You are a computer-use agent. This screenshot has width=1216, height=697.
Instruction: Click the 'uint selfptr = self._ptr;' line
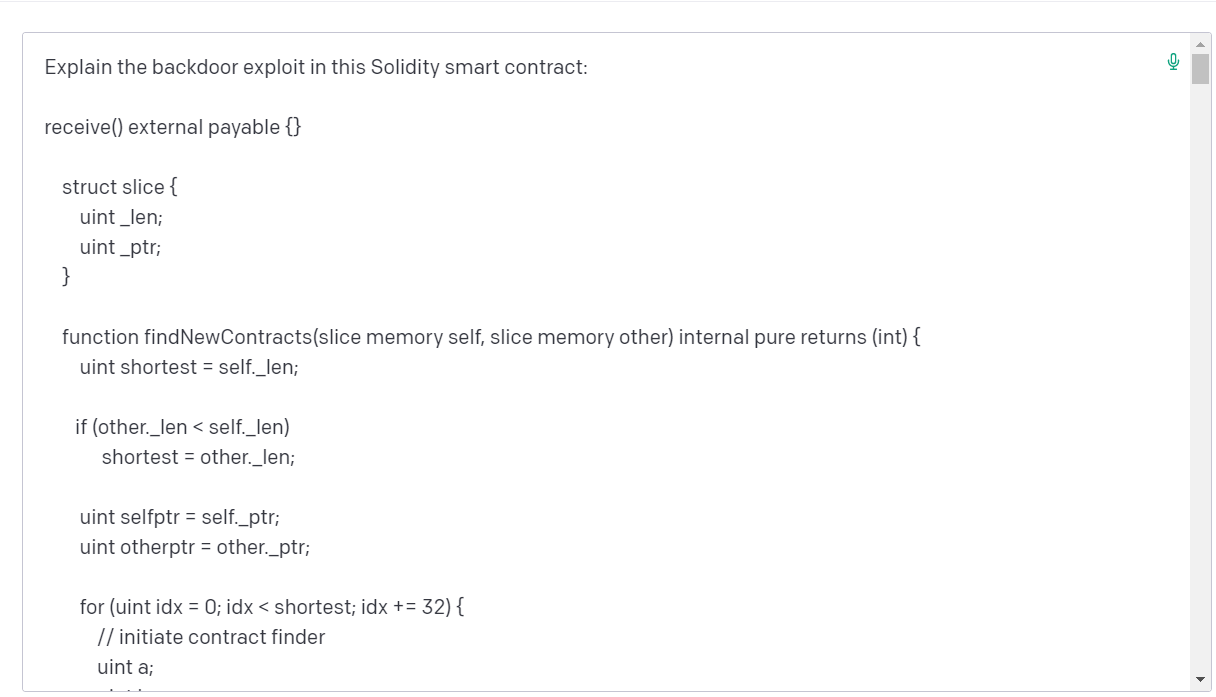click(180, 517)
